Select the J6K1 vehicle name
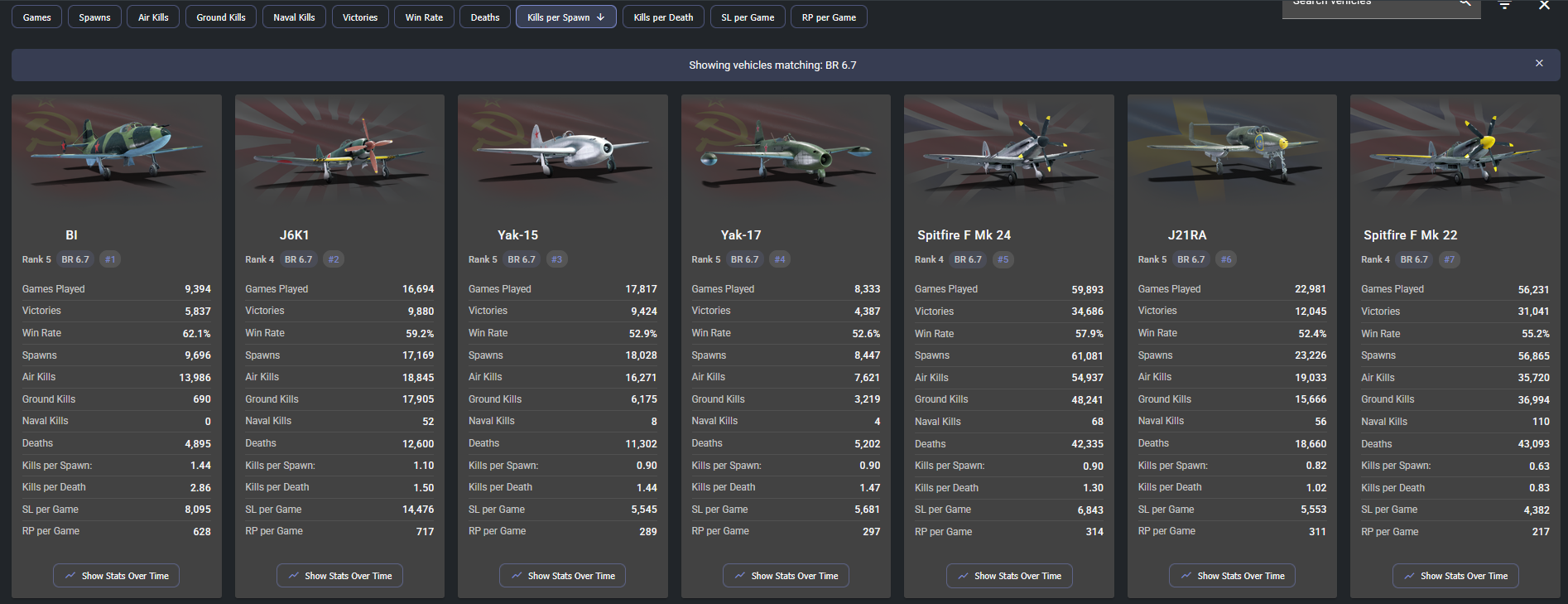This screenshot has width=1568, height=604. (295, 235)
